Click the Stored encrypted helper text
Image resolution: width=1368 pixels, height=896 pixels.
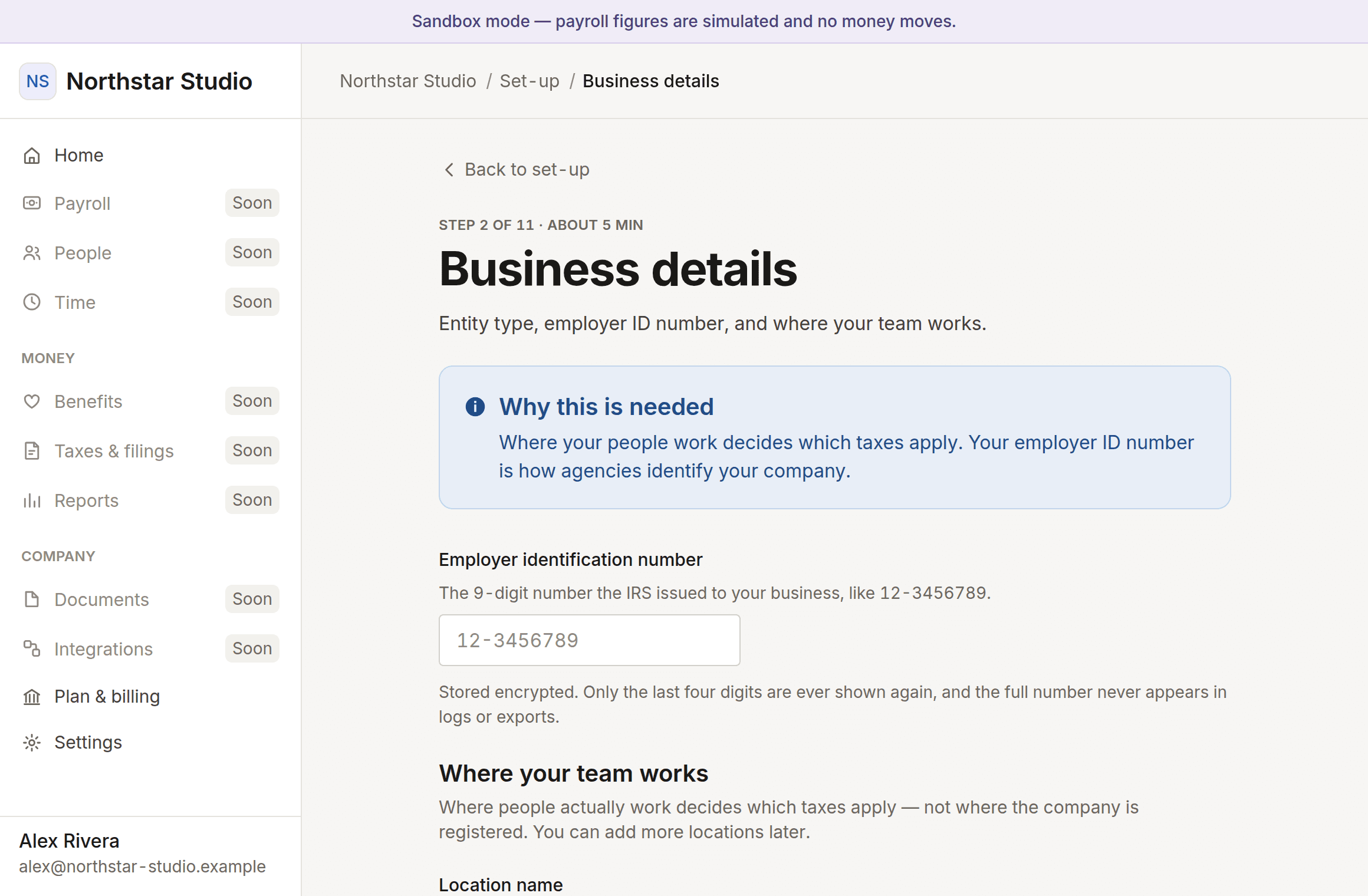(833, 704)
